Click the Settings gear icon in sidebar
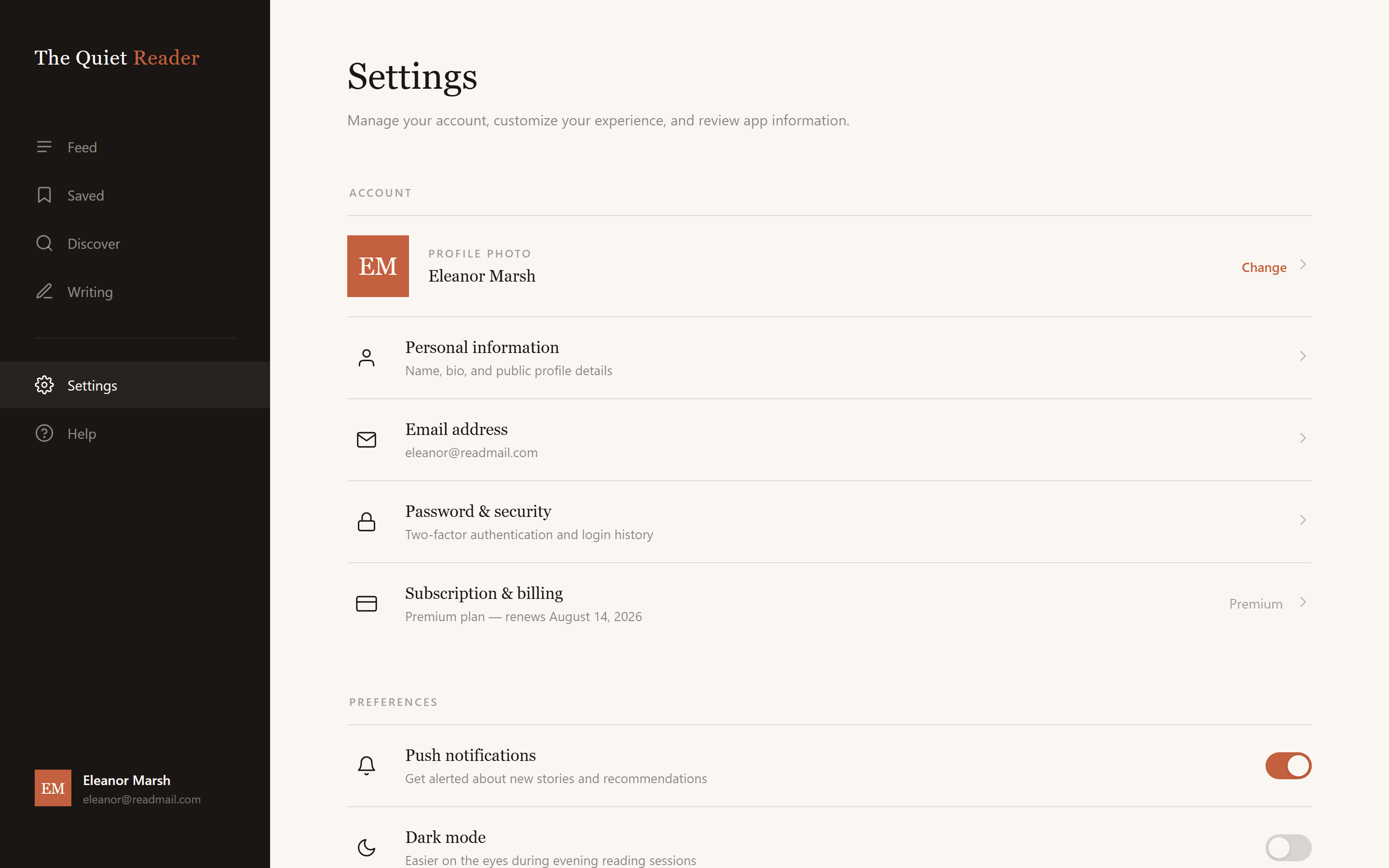1389x868 pixels. [44, 385]
